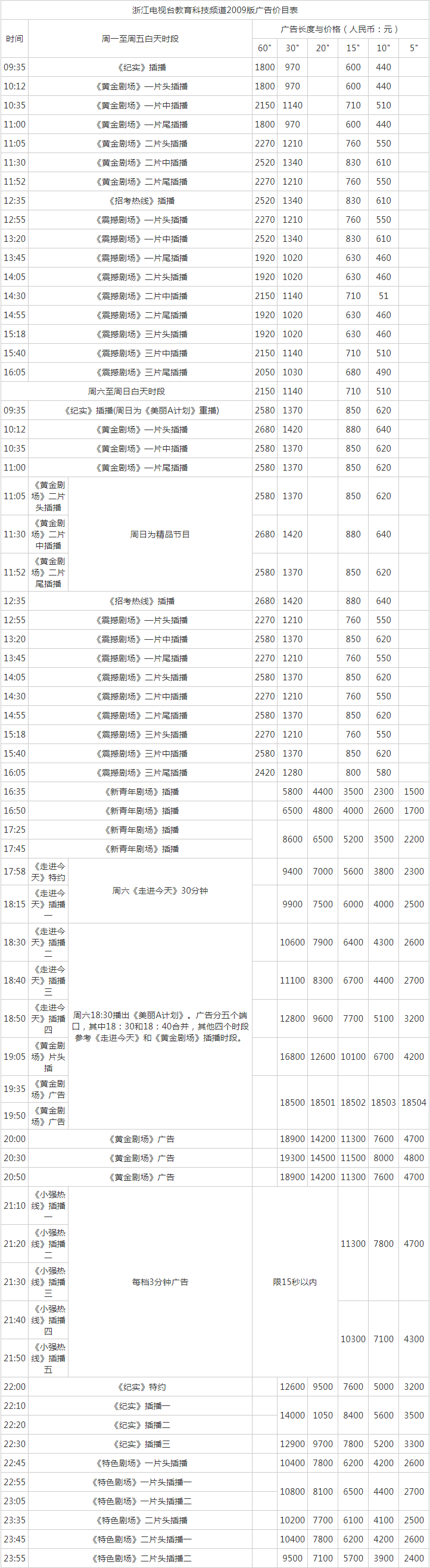The width and height of the screenshot is (430, 1568).
Task: Click the price cell 12900
Action: (x=292, y=1444)
